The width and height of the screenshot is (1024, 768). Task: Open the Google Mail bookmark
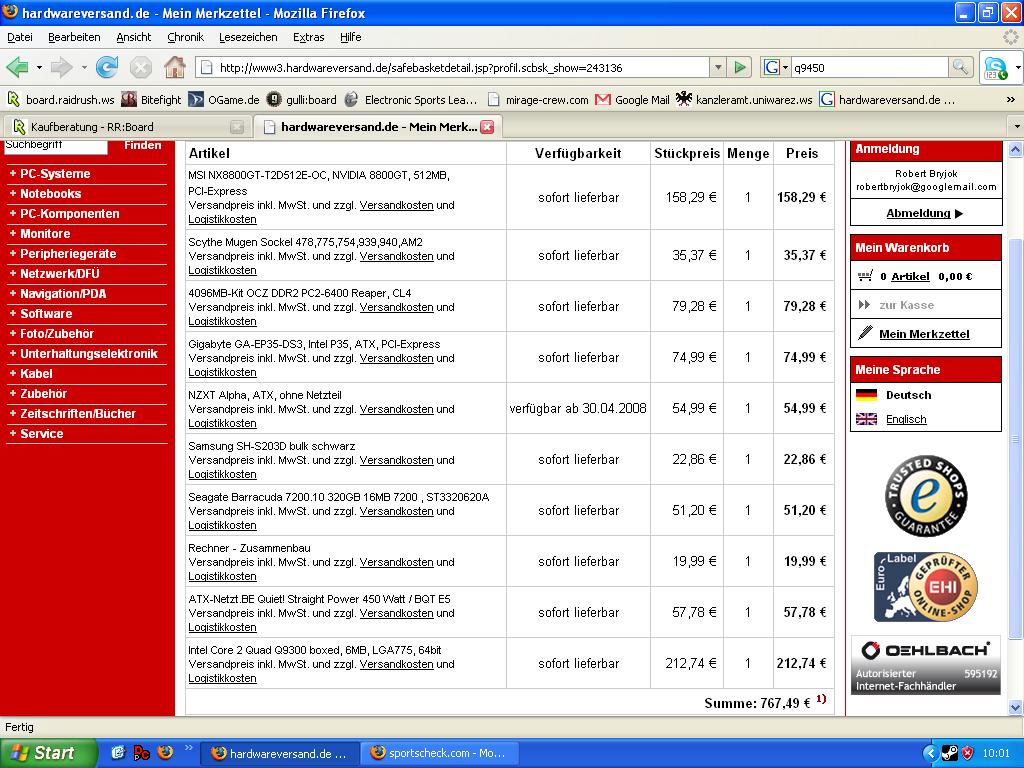tap(632, 100)
